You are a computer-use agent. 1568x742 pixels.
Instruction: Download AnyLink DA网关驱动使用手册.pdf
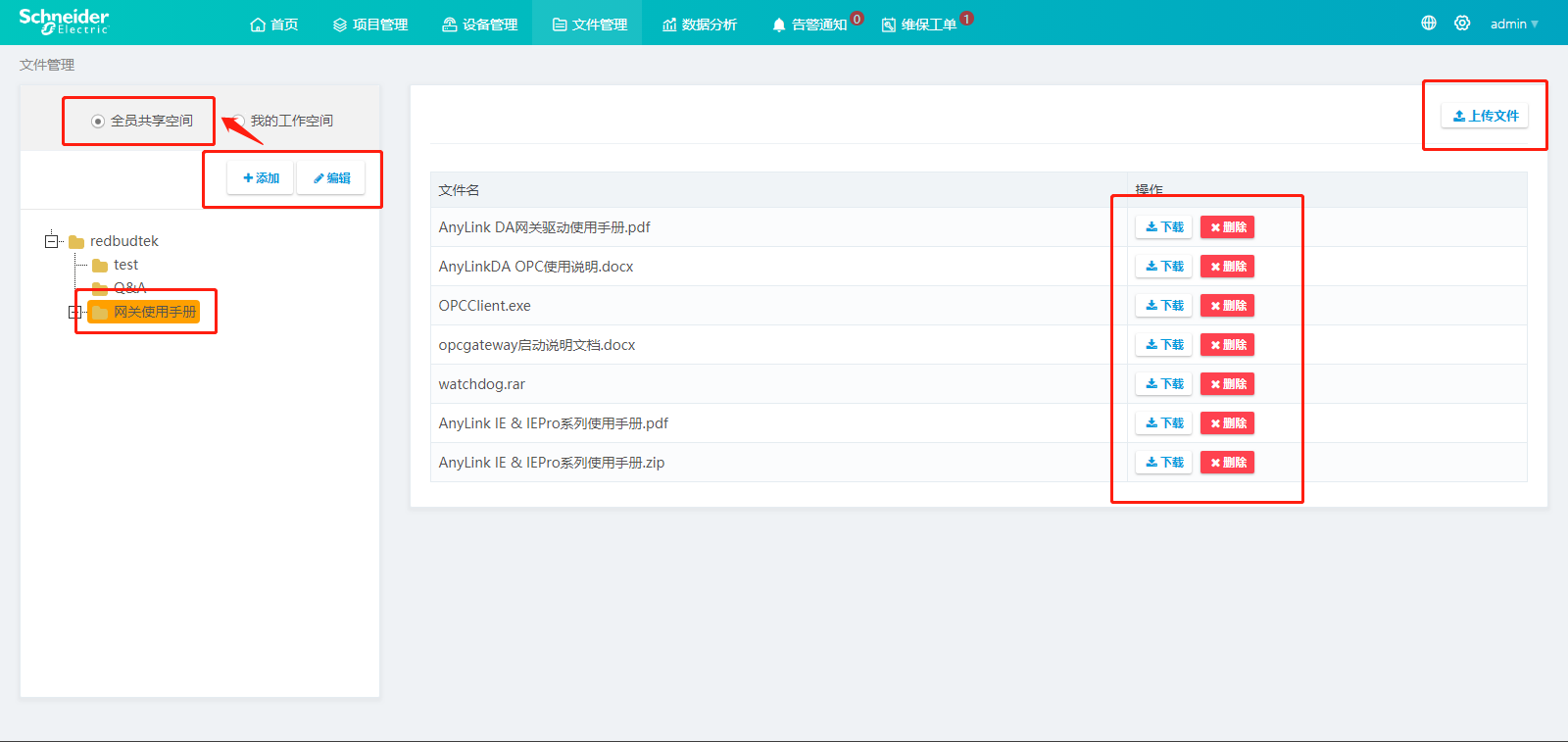click(1164, 227)
